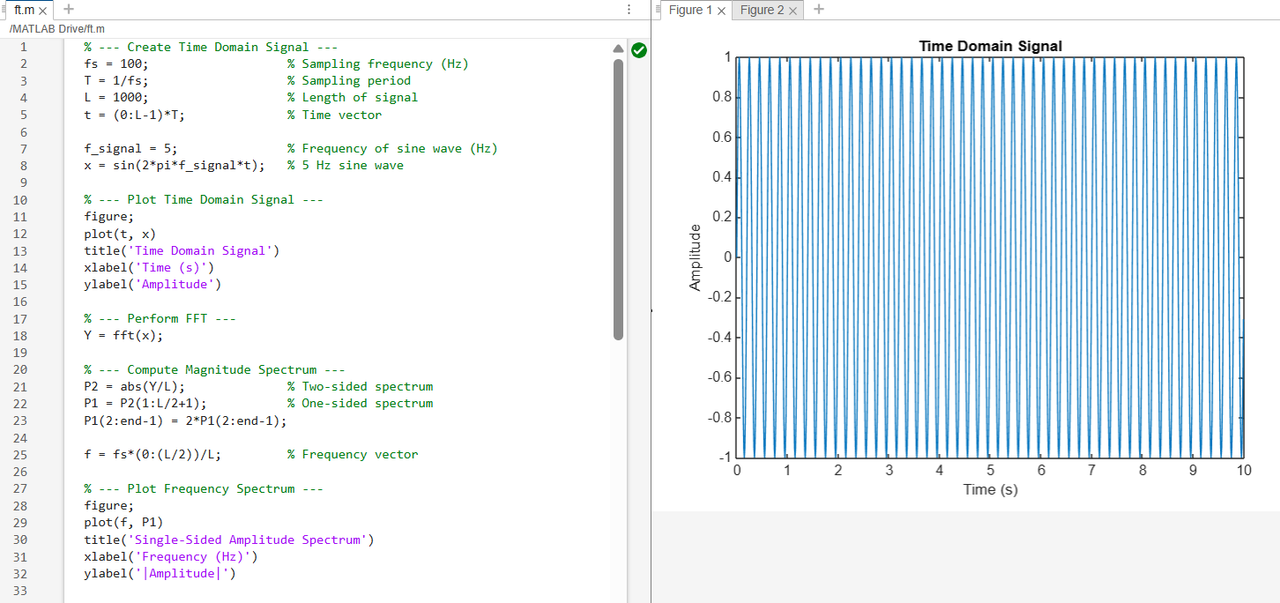Click the 'P2 = abs(Y/L);' code
Image resolution: width=1280 pixels, height=603 pixels.
pyautogui.click(x=134, y=387)
